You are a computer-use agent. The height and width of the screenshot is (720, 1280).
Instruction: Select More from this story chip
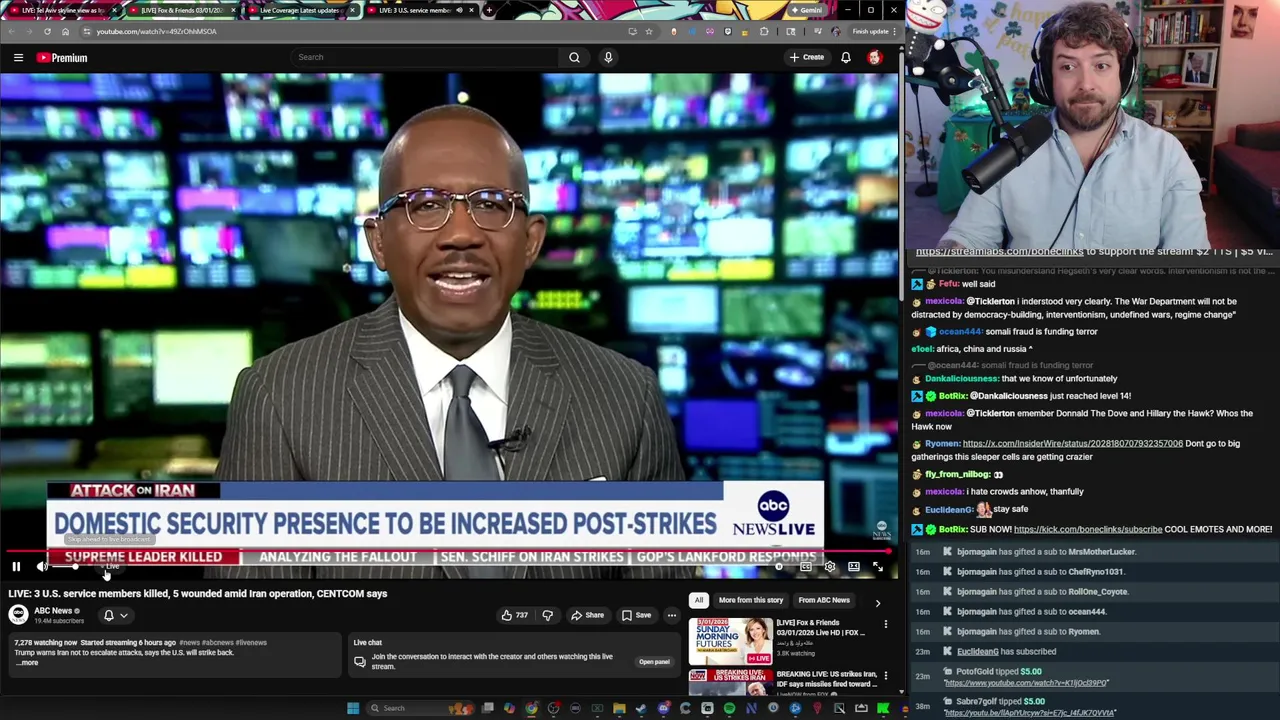tap(751, 600)
